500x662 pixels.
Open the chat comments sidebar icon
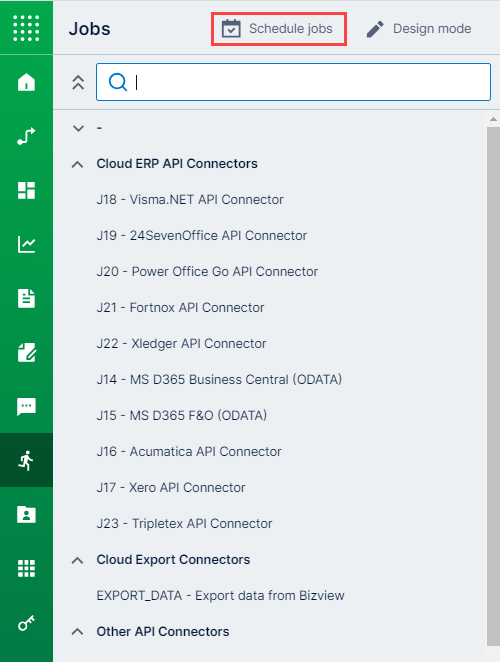(26, 406)
